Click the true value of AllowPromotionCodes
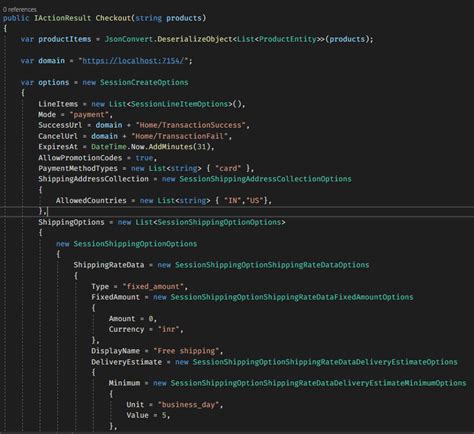Image resolution: width=474 pixels, height=434 pixels. coord(144,158)
